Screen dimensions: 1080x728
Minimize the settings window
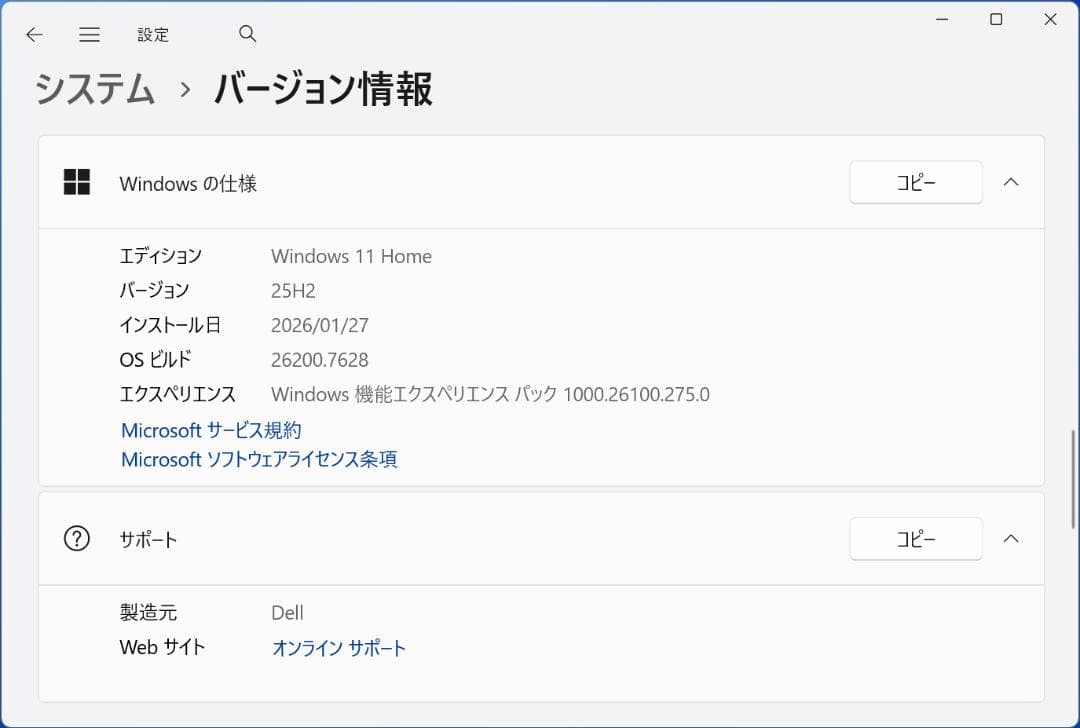click(942, 19)
